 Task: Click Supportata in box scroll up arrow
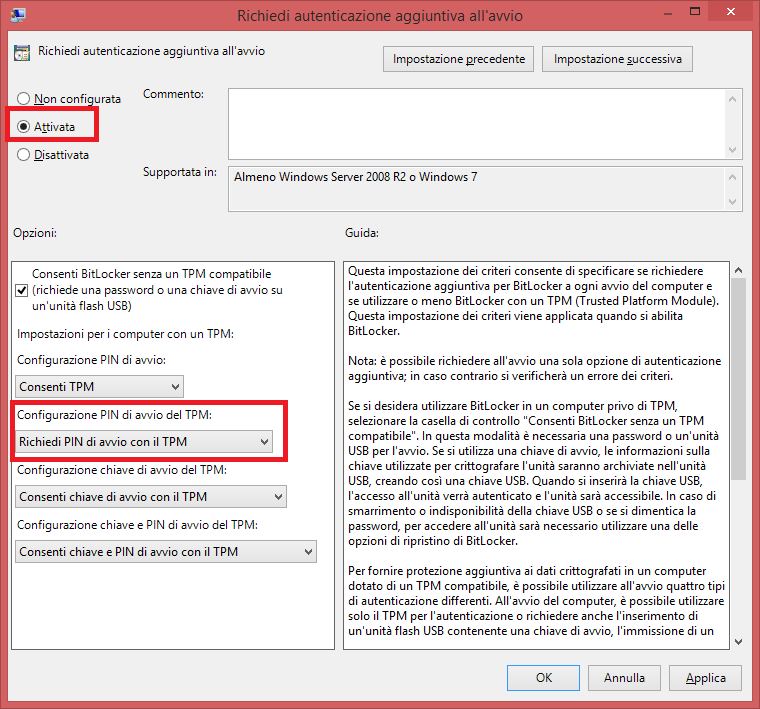[x=732, y=177]
